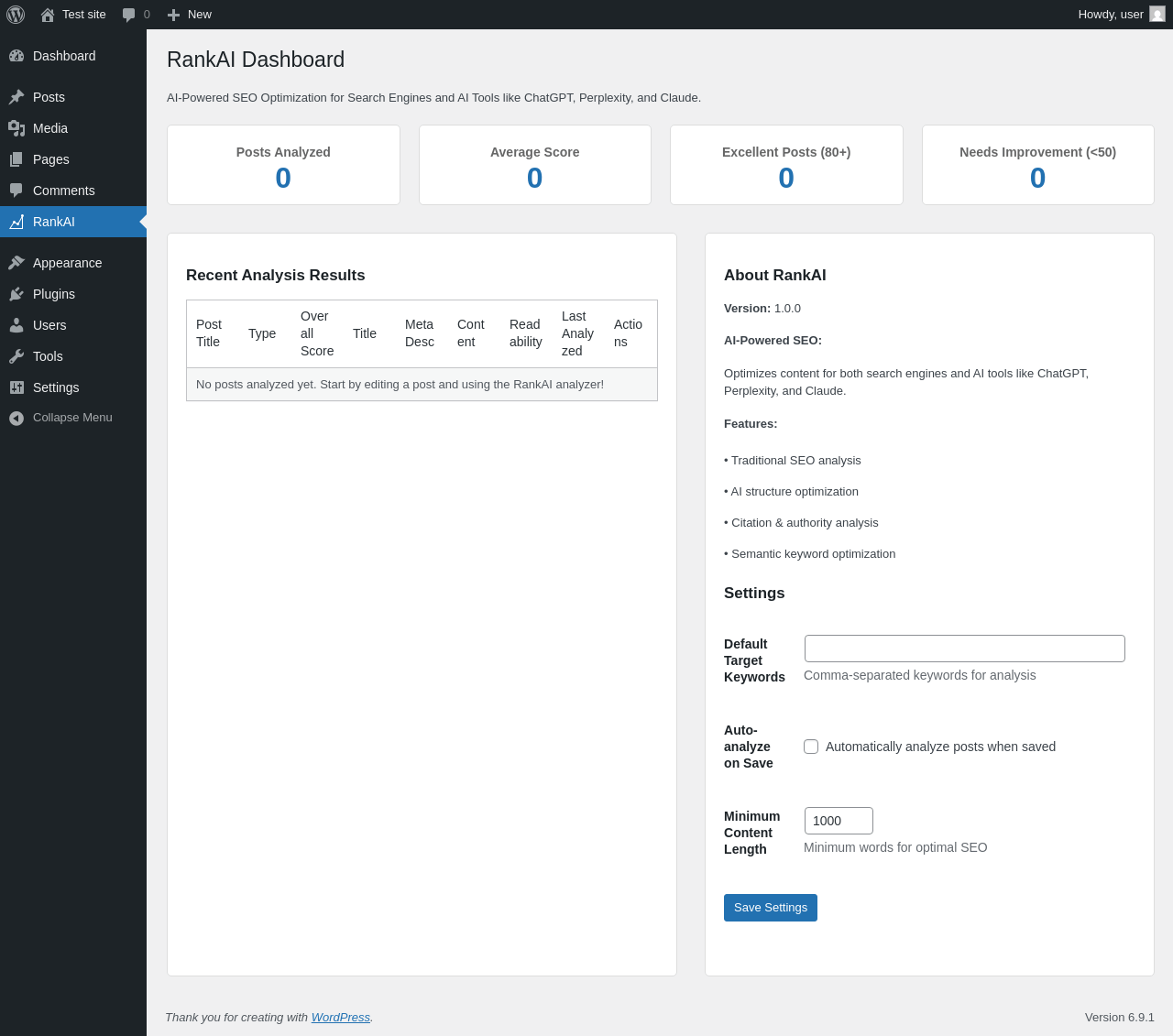Click the Tools wrench icon

tap(16, 356)
